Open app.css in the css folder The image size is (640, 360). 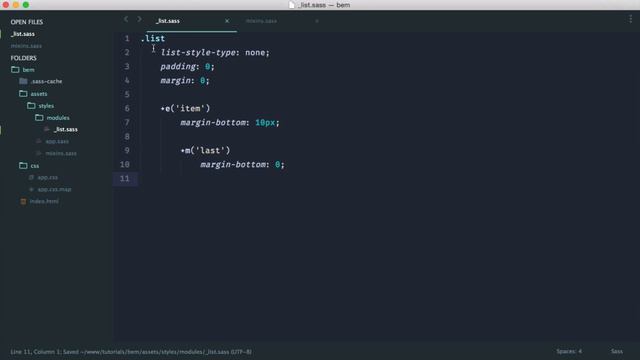coord(48,178)
